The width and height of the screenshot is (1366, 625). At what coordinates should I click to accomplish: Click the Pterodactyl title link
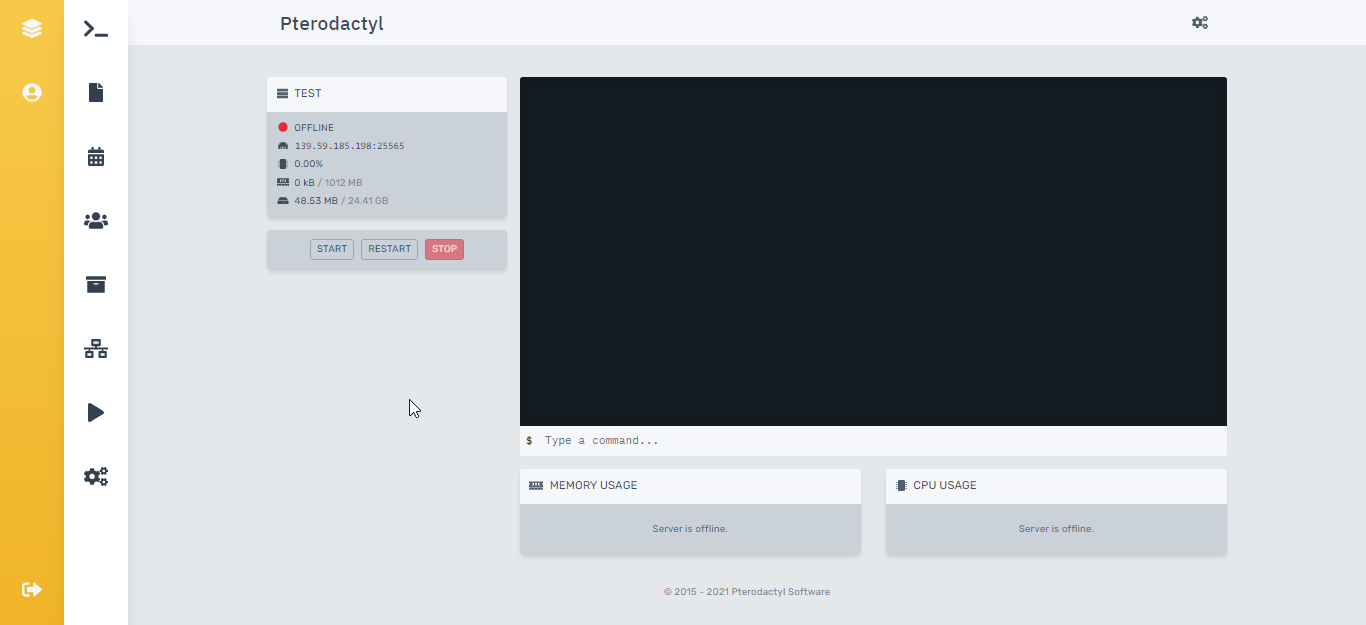pos(331,24)
